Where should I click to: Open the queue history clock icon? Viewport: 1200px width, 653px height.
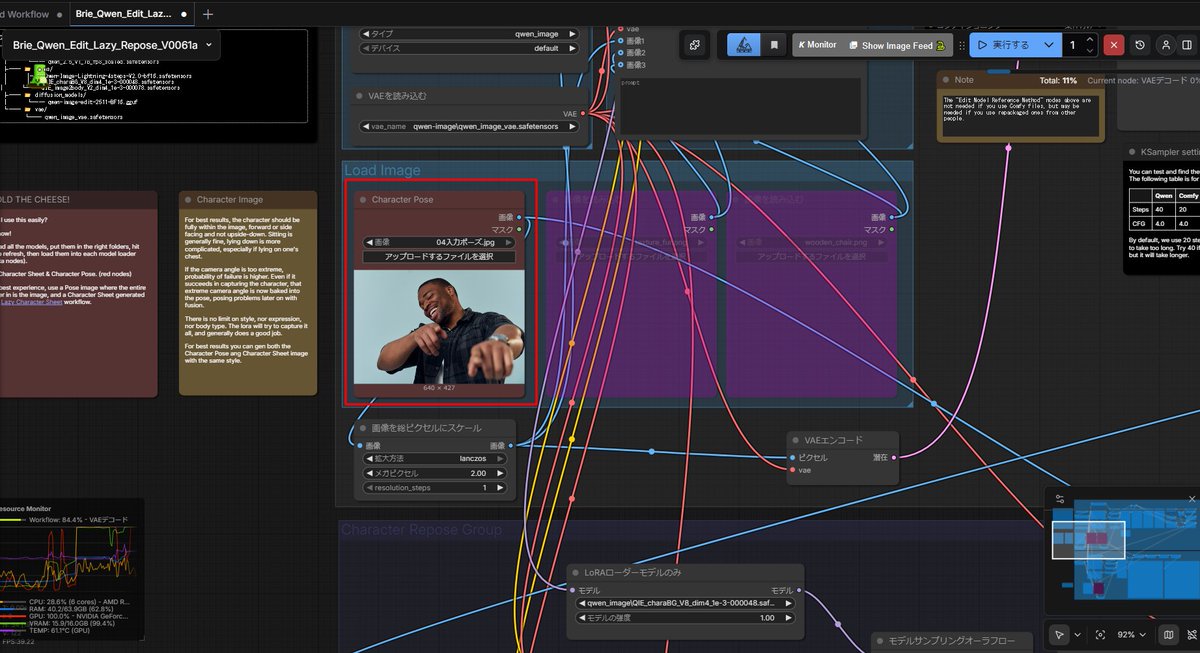click(1139, 45)
